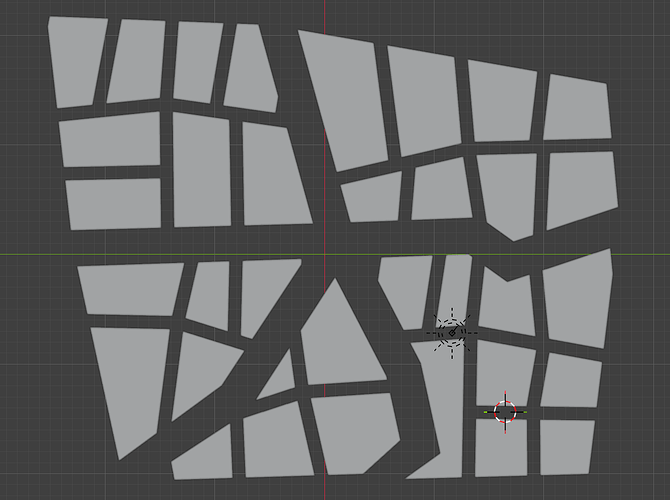The image size is (670, 500).
Task: Select the pentagon shard with pointed bottom
Action: click(x=508, y=192)
